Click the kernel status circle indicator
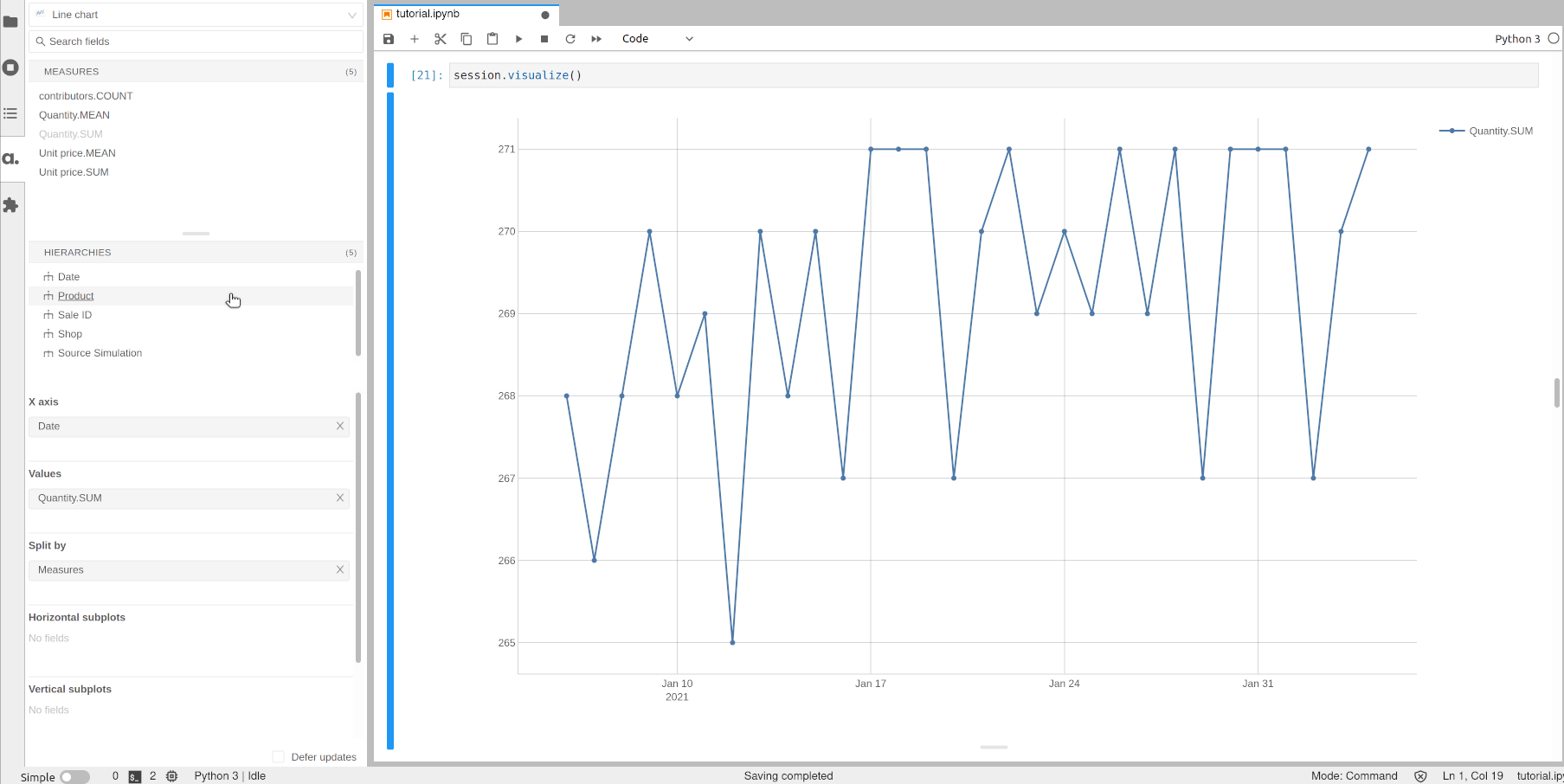The width and height of the screenshot is (1564, 784). [x=1554, y=38]
